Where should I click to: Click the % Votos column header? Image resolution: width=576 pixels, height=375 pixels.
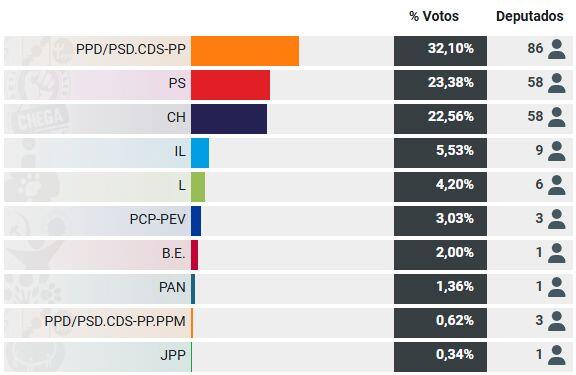[434, 16]
